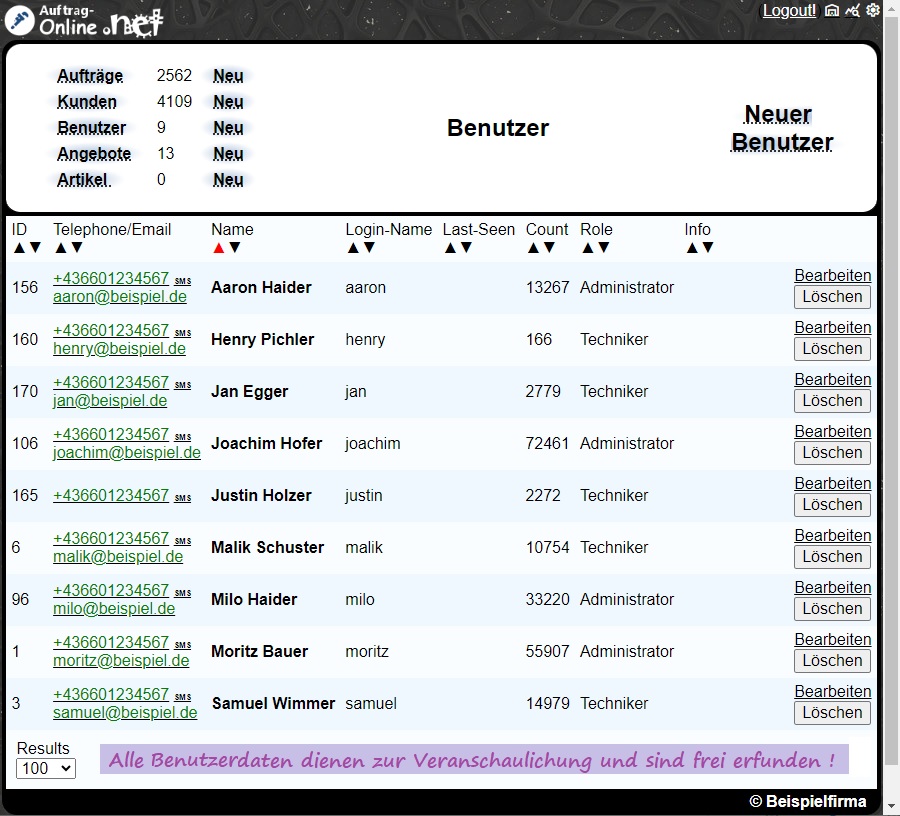Edit user Milo Haider via Bearbeiten
900x816 pixels.
[x=832, y=588]
